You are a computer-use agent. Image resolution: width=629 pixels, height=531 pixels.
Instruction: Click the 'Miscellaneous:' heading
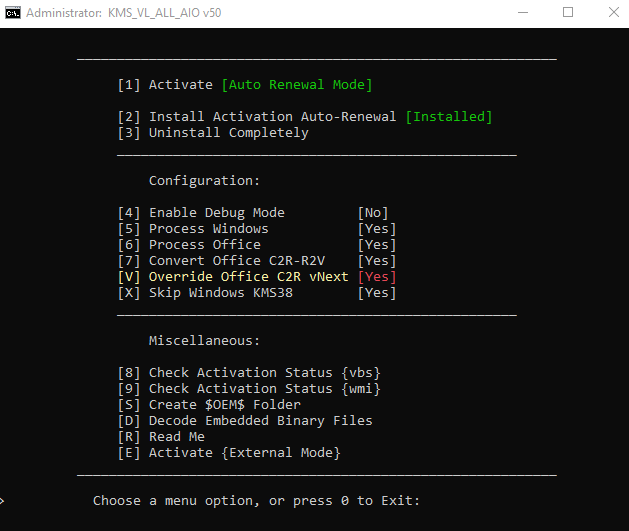tap(204, 341)
